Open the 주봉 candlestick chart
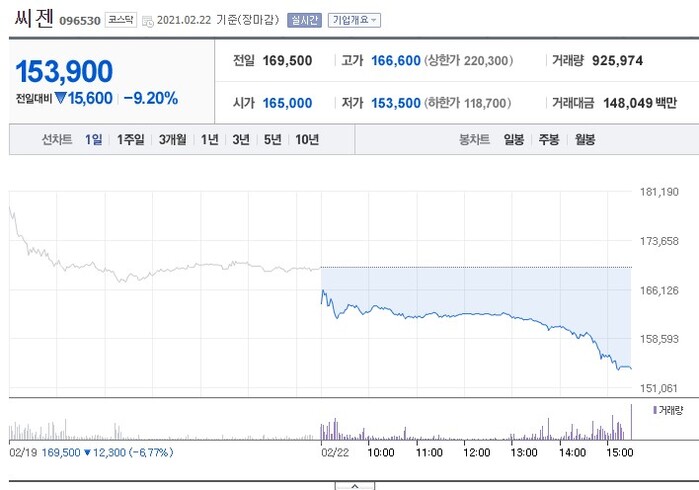This screenshot has height=490, width=699. (548, 140)
